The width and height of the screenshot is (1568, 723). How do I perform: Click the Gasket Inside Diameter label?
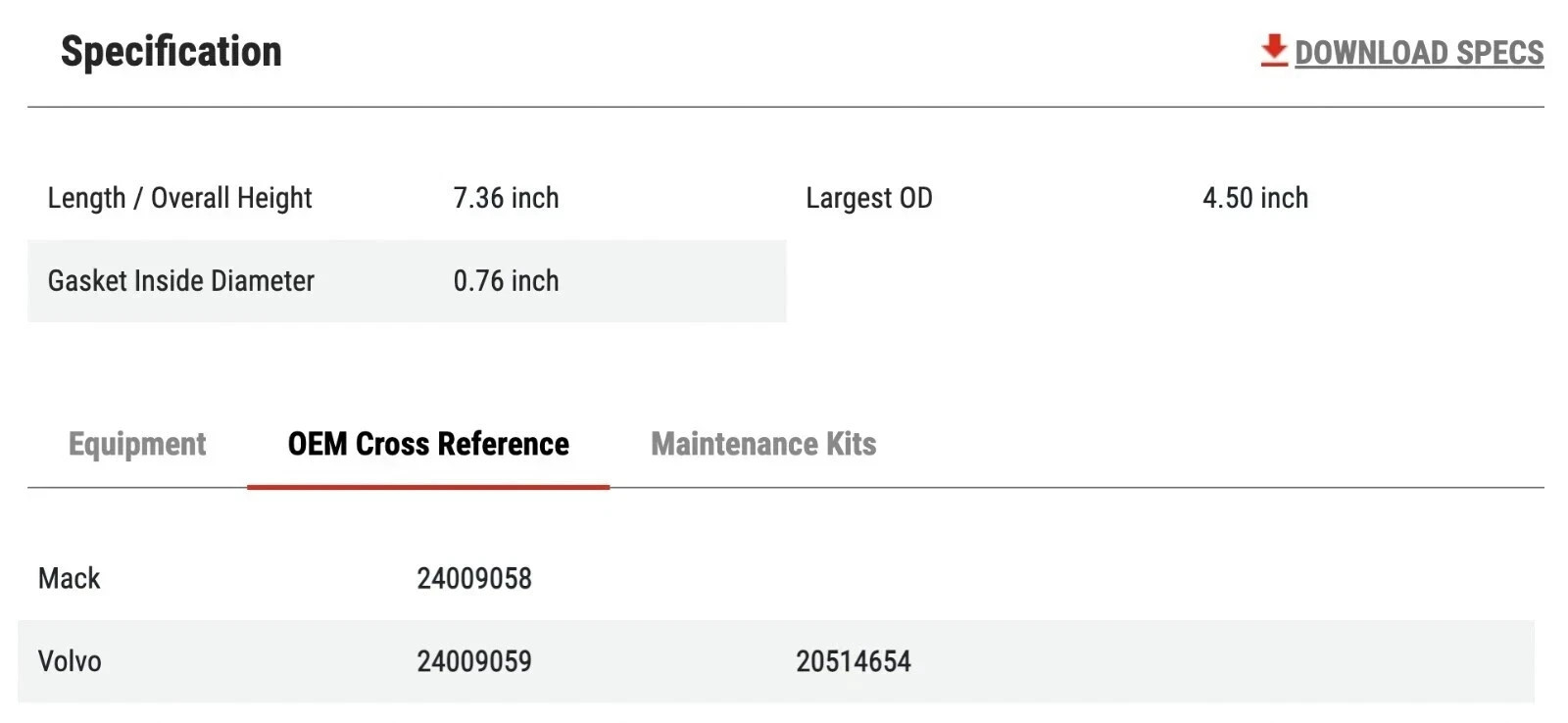pyautogui.click(x=181, y=281)
